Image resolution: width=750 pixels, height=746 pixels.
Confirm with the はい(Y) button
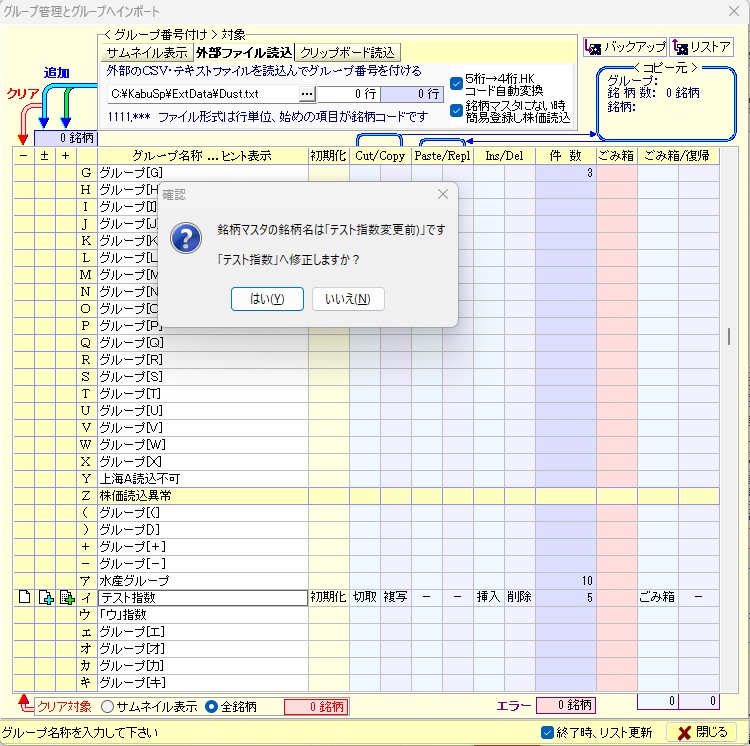click(266, 299)
